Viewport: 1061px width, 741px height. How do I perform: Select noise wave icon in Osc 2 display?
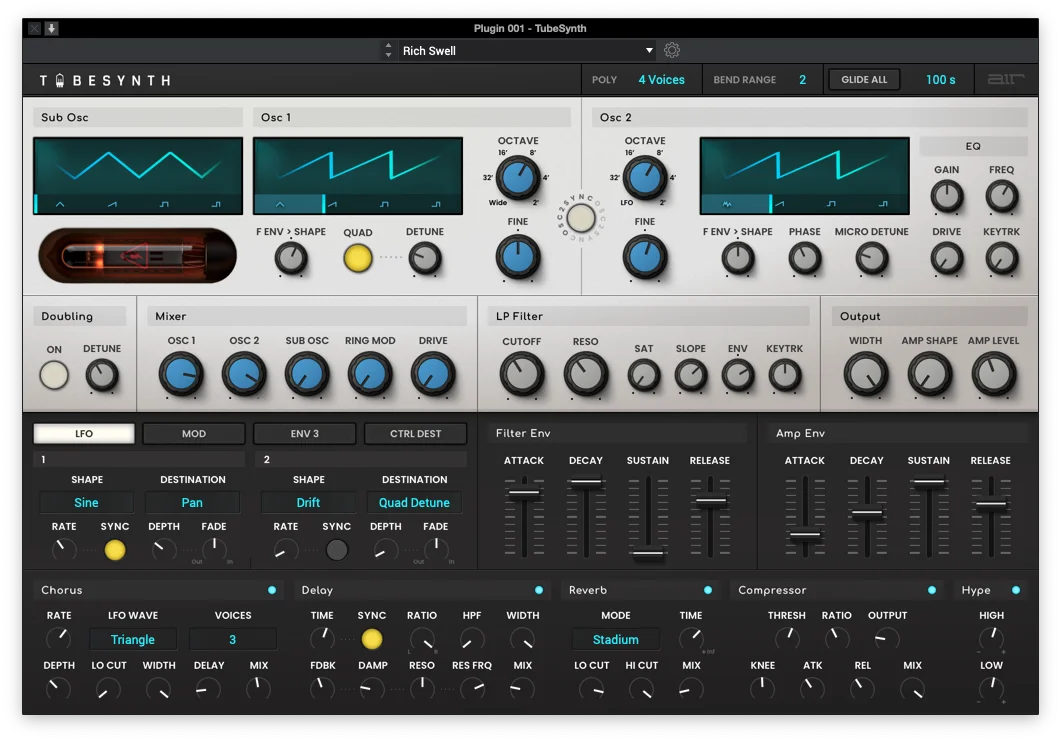click(727, 204)
